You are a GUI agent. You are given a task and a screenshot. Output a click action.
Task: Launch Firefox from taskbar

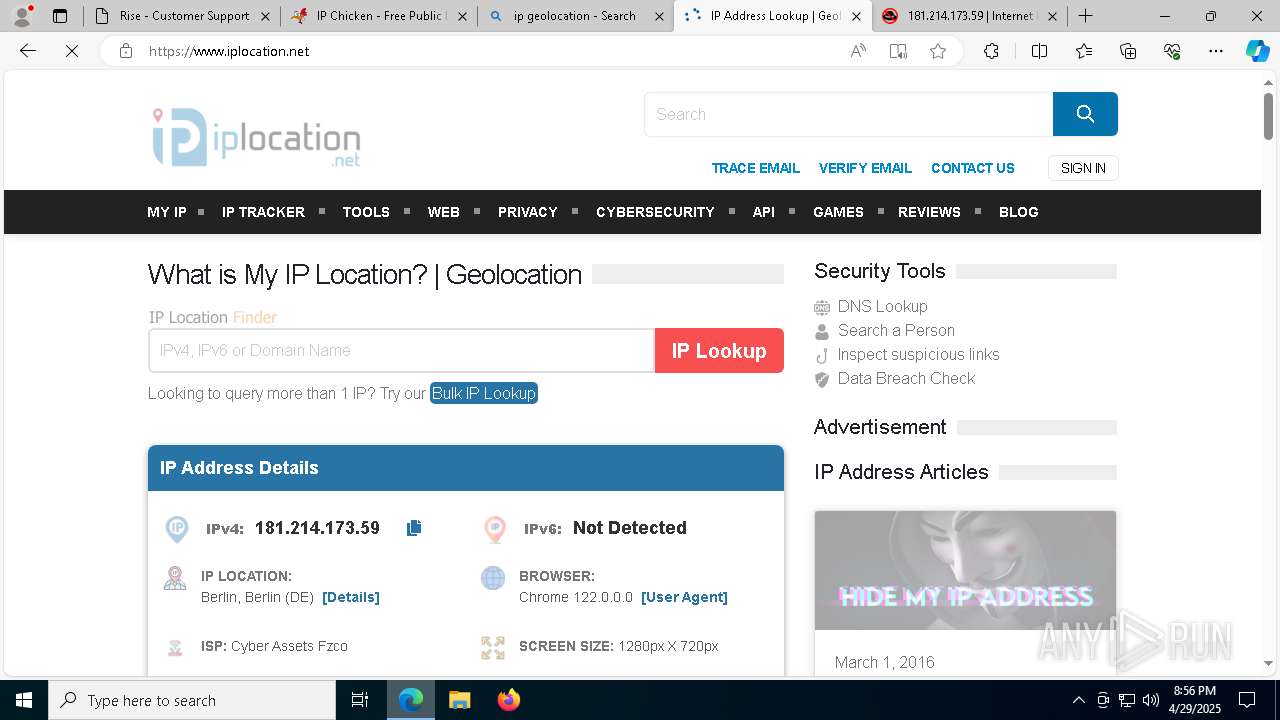(x=508, y=700)
